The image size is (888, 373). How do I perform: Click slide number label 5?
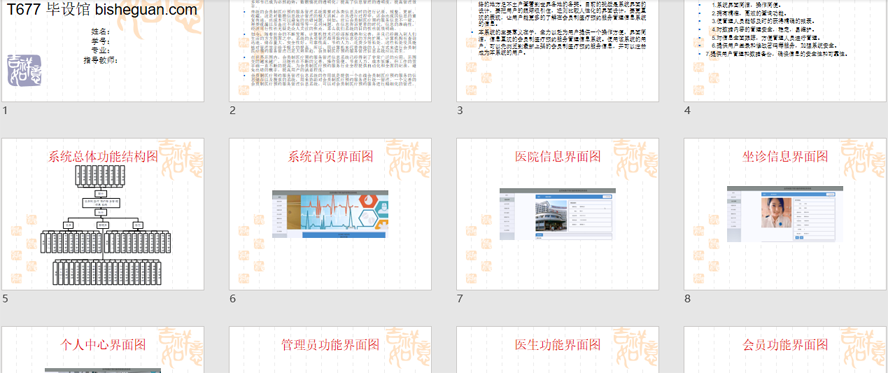(5, 299)
